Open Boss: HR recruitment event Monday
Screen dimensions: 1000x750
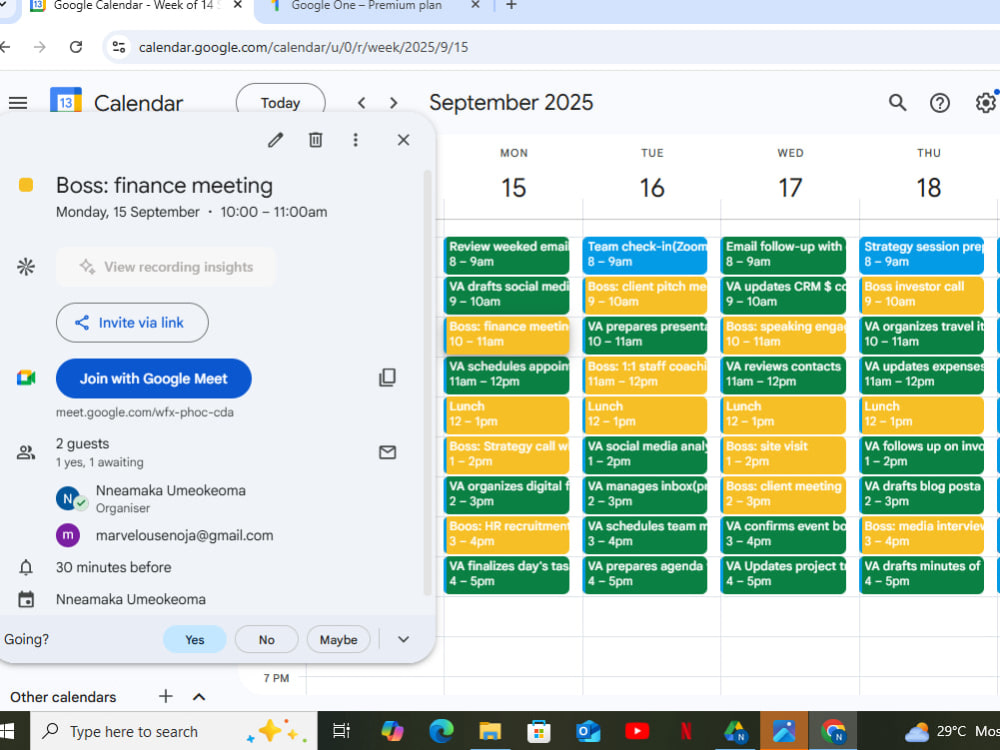pyautogui.click(x=506, y=534)
